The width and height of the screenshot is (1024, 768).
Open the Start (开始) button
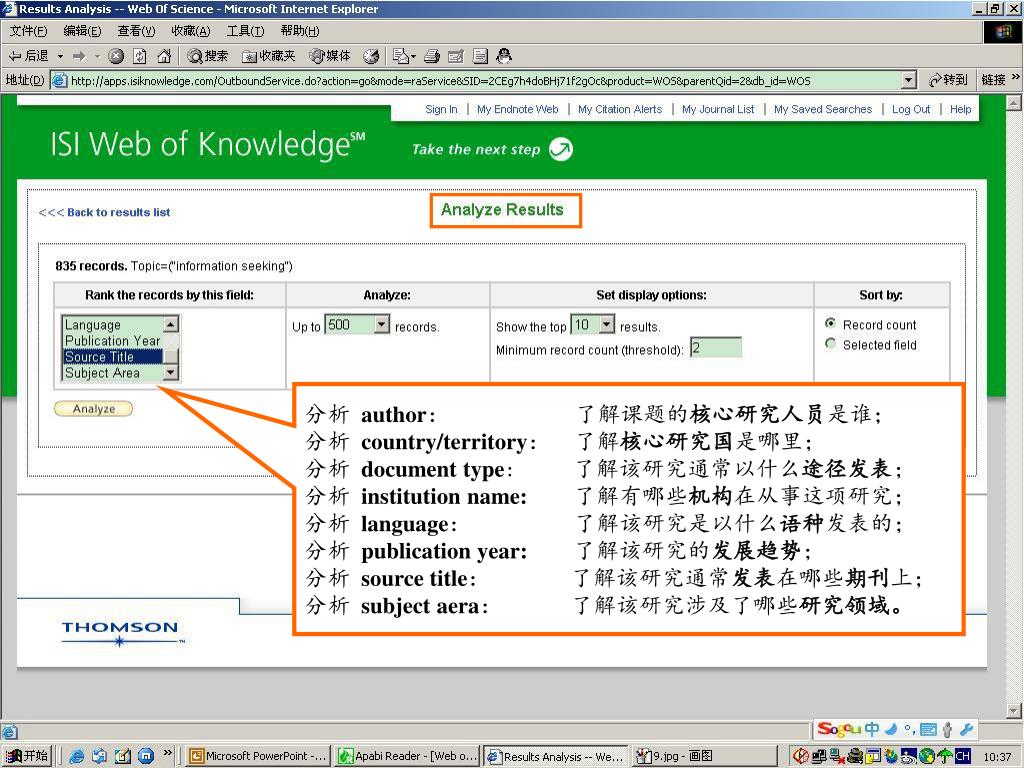tap(27, 756)
